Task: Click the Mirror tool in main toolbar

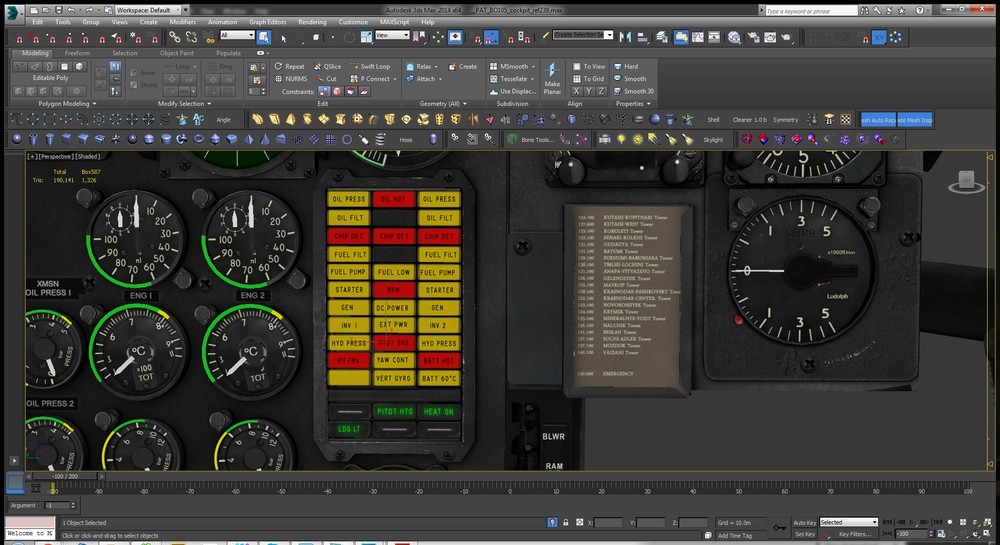Action: (623, 37)
